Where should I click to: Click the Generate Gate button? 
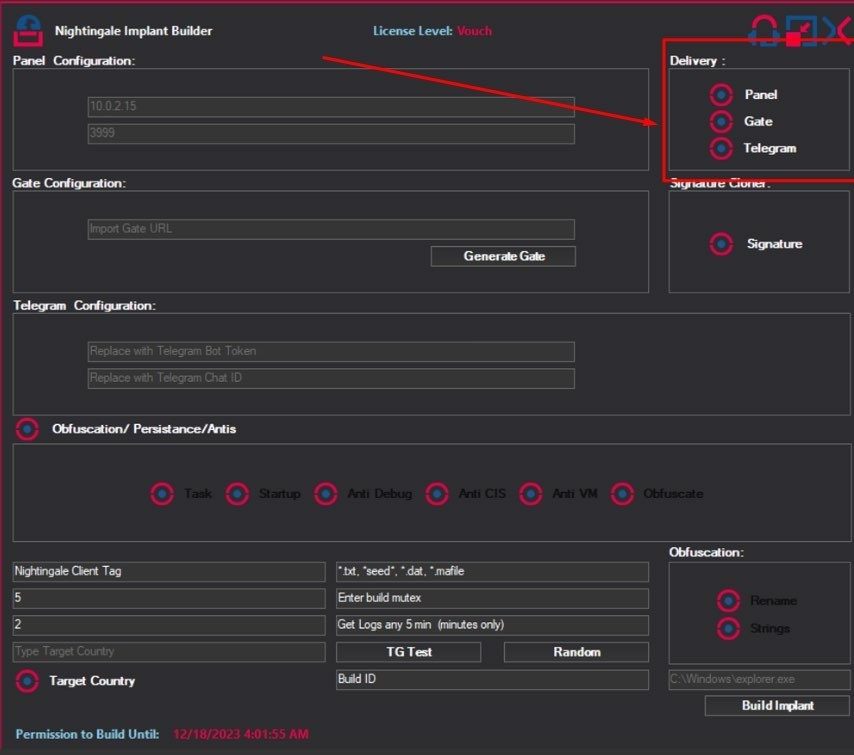(x=503, y=257)
